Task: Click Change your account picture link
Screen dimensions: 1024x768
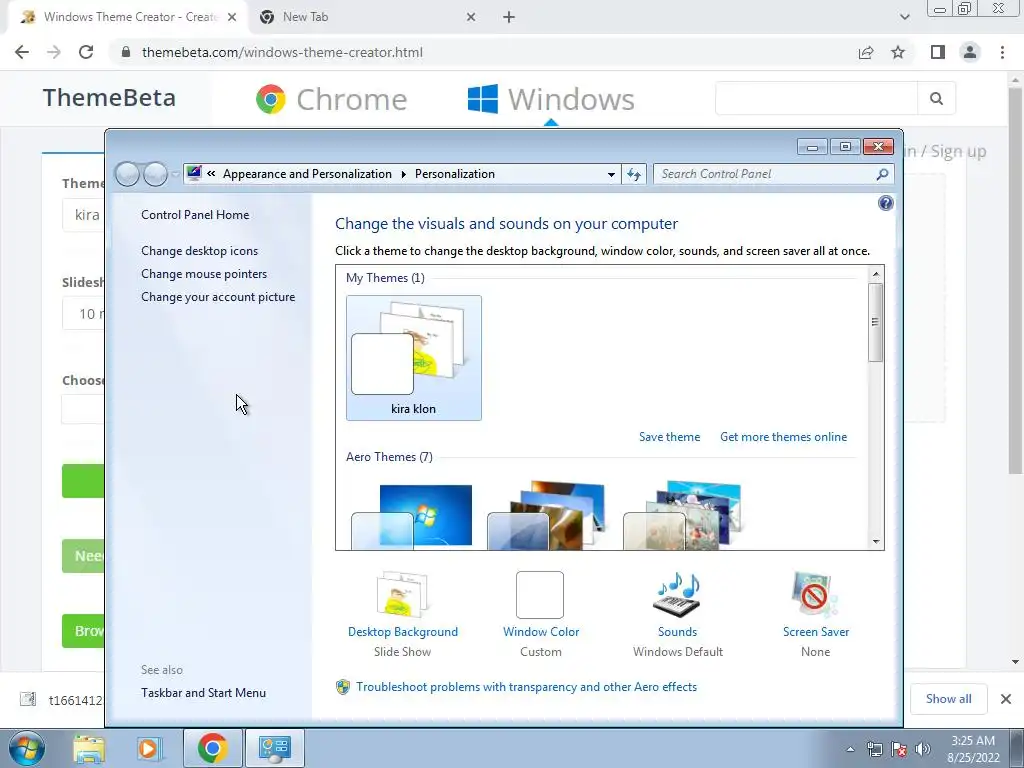Action: tap(218, 296)
